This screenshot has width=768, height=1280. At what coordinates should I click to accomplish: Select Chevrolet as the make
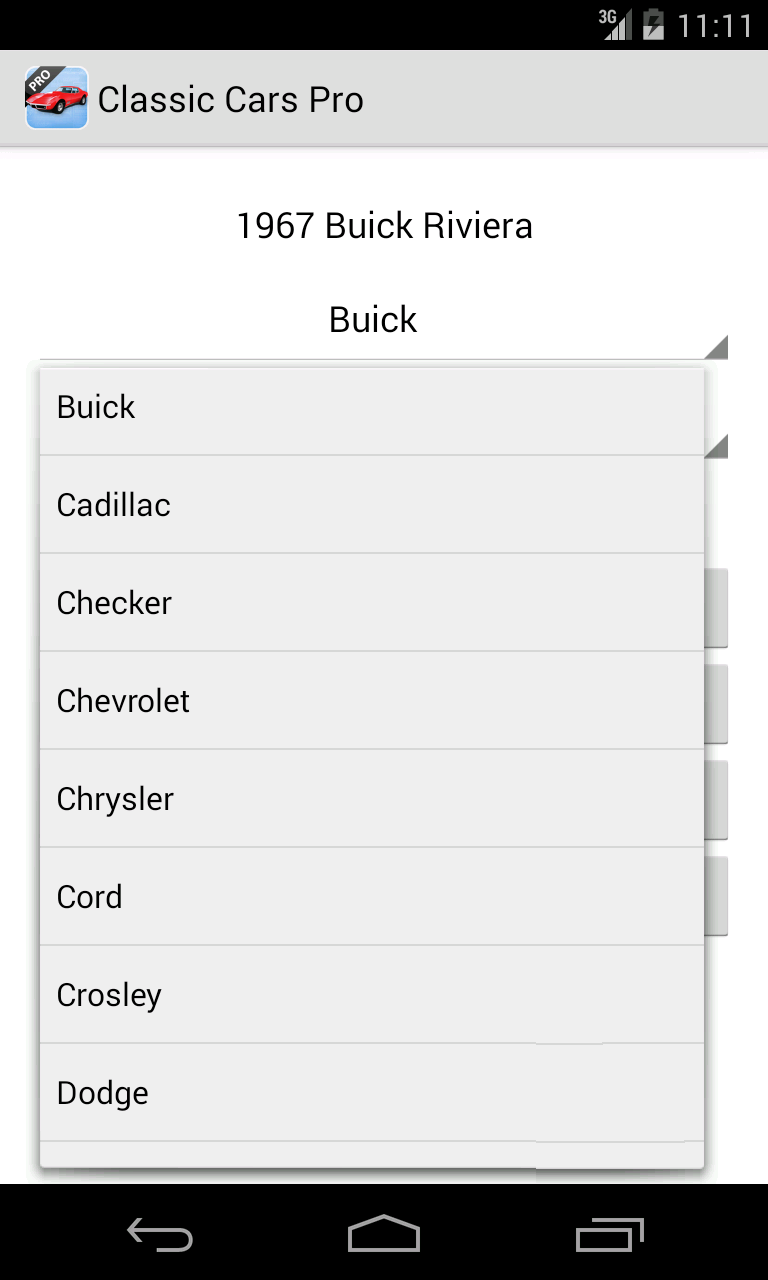pos(372,701)
